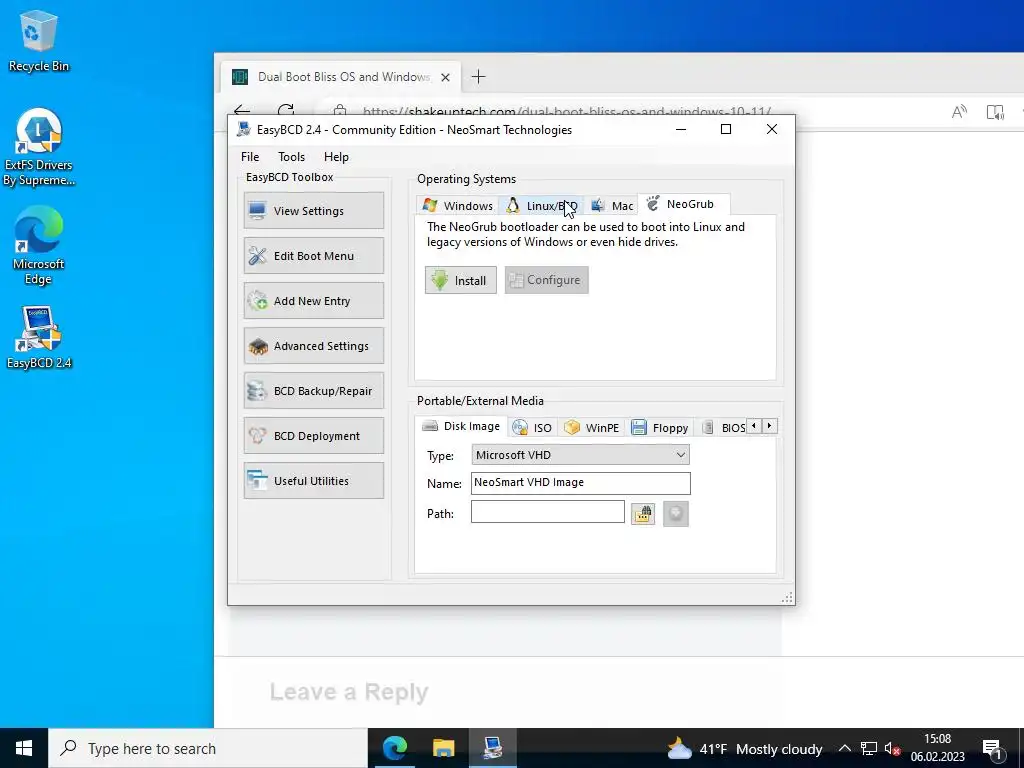Open File Explorer from the taskbar
The width and height of the screenshot is (1024, 768).
(443, 748)
